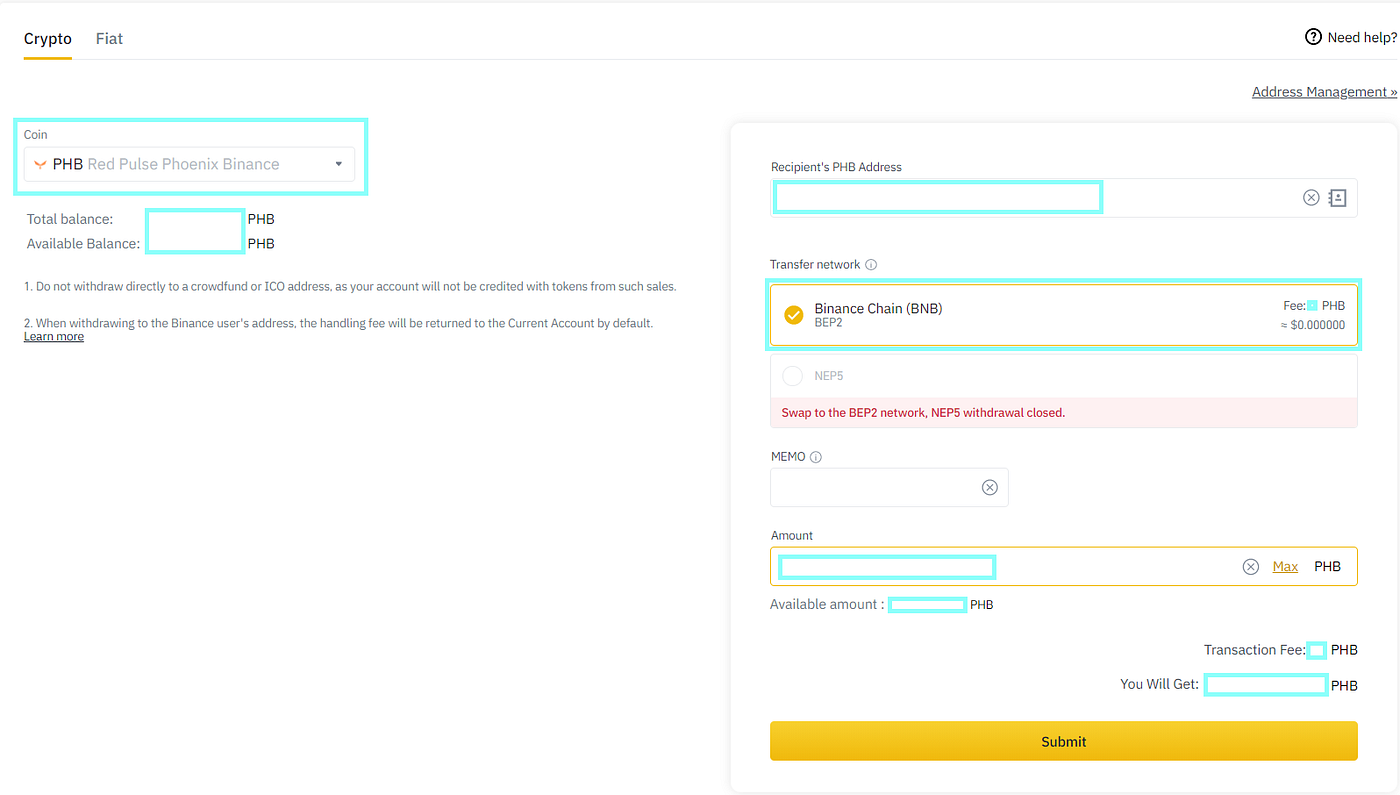The width and height of the screenshot is (1400, 795).
Task: Clear the Amount field with the X icon
Action: (x=1250, y=567)
